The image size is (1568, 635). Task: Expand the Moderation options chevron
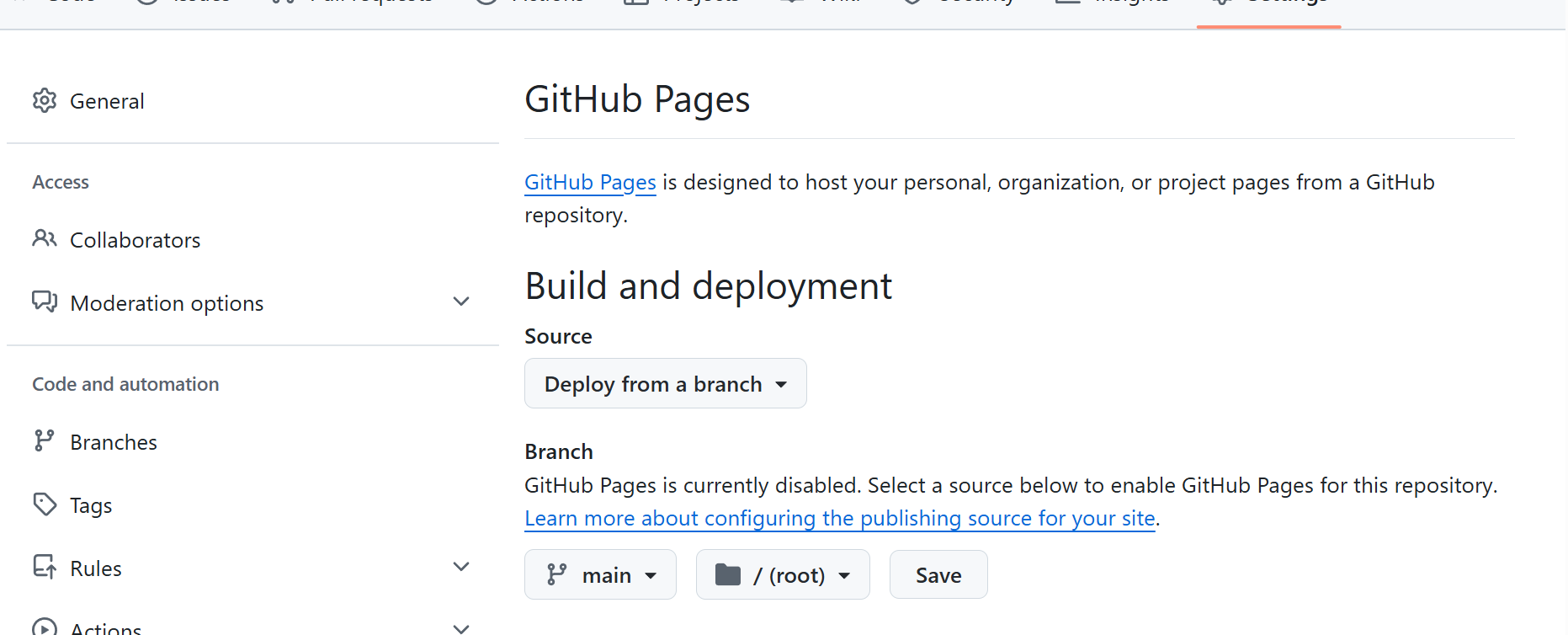point(461,301)
